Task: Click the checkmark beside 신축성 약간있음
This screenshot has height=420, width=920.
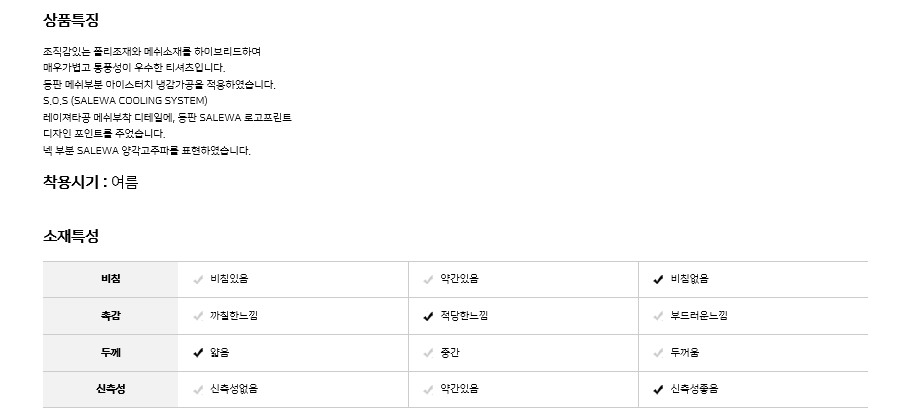Action: 428,389
